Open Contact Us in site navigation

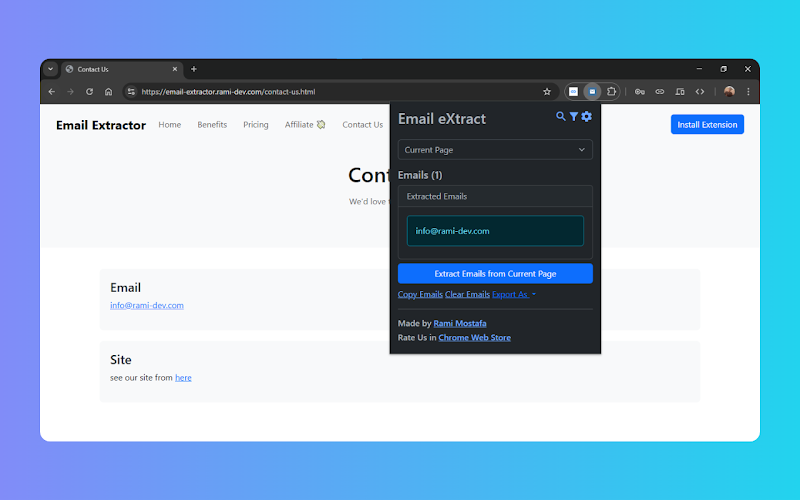pyautogui.click(x=362, y=125)
